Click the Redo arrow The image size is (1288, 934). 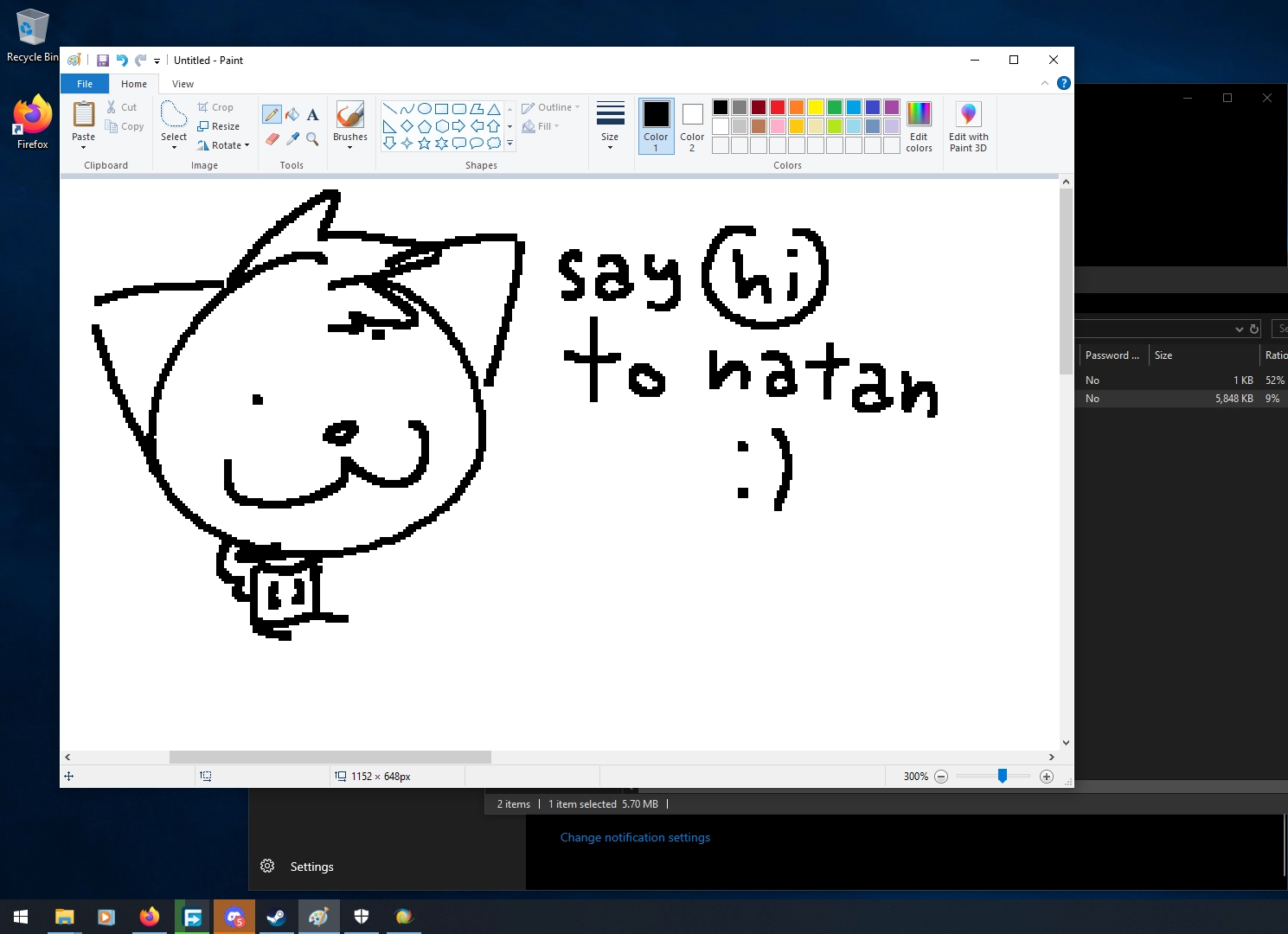[140, 61]
